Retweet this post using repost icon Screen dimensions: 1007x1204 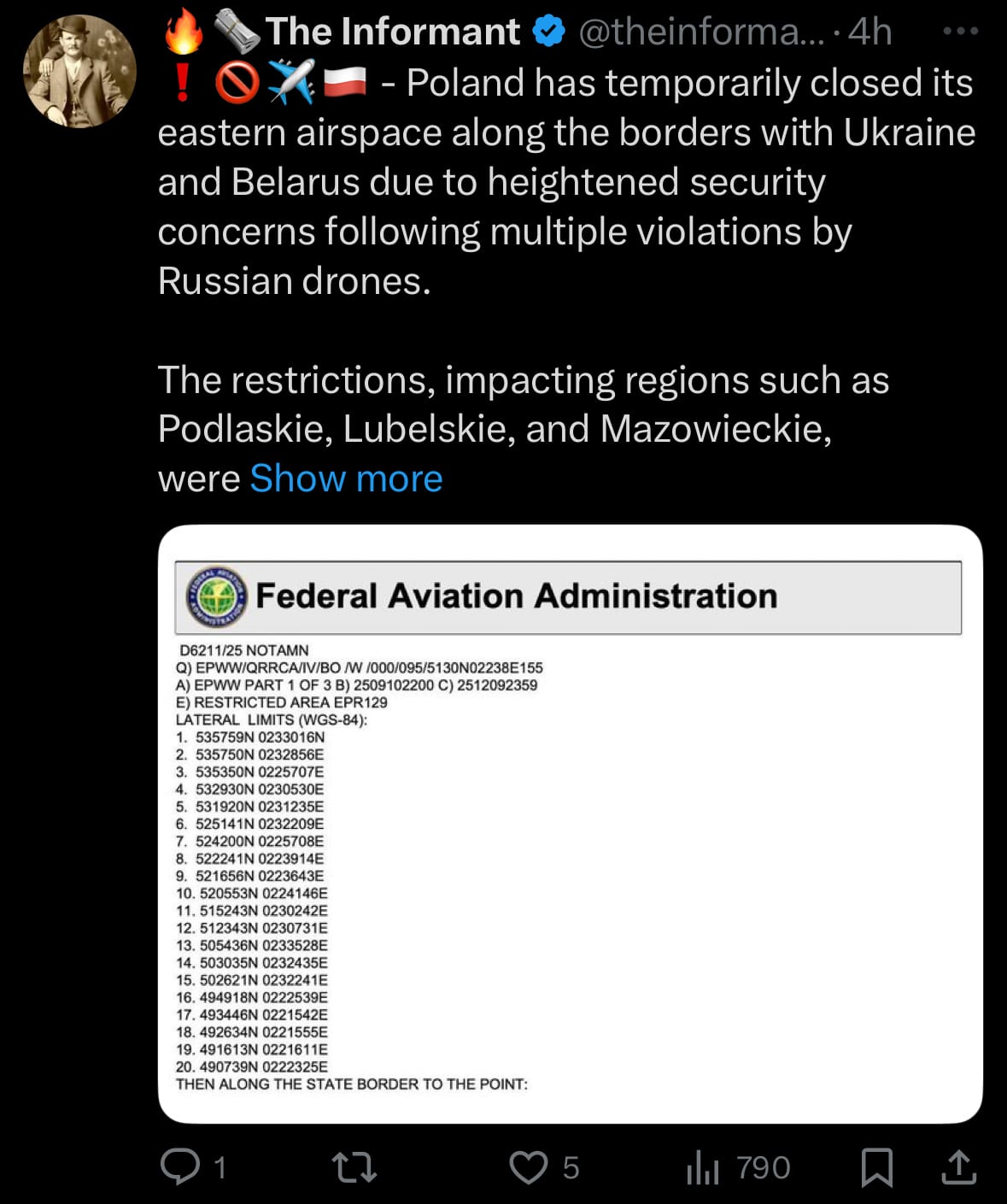[x=354, y=1166]
